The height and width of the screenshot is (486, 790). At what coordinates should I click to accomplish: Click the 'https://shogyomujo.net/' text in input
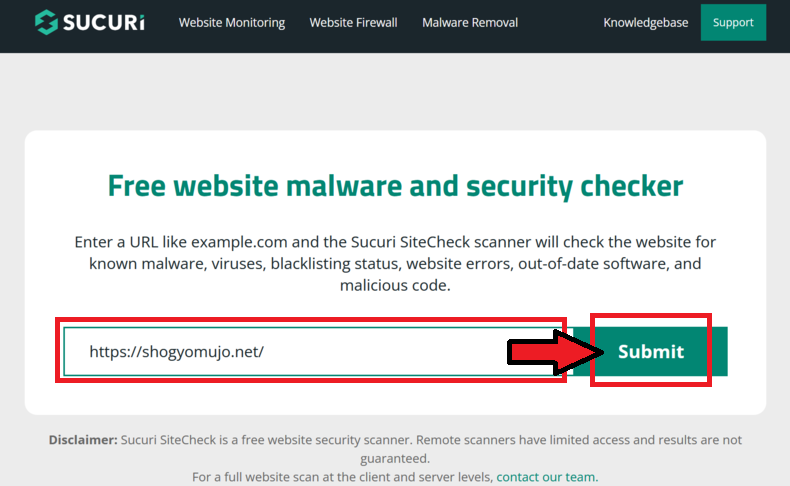[176, 352]
